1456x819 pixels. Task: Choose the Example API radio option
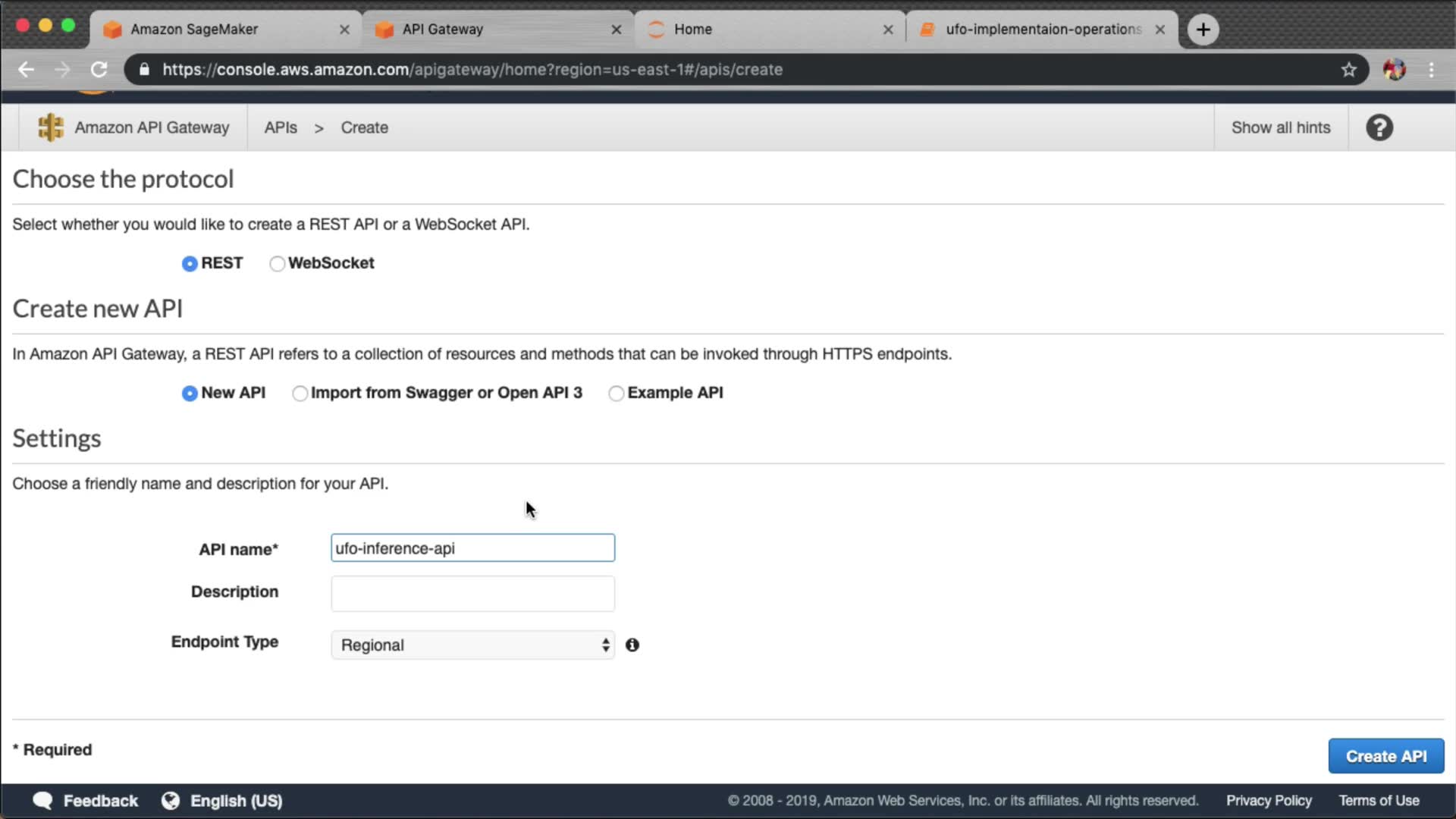(x=617, y=394)
